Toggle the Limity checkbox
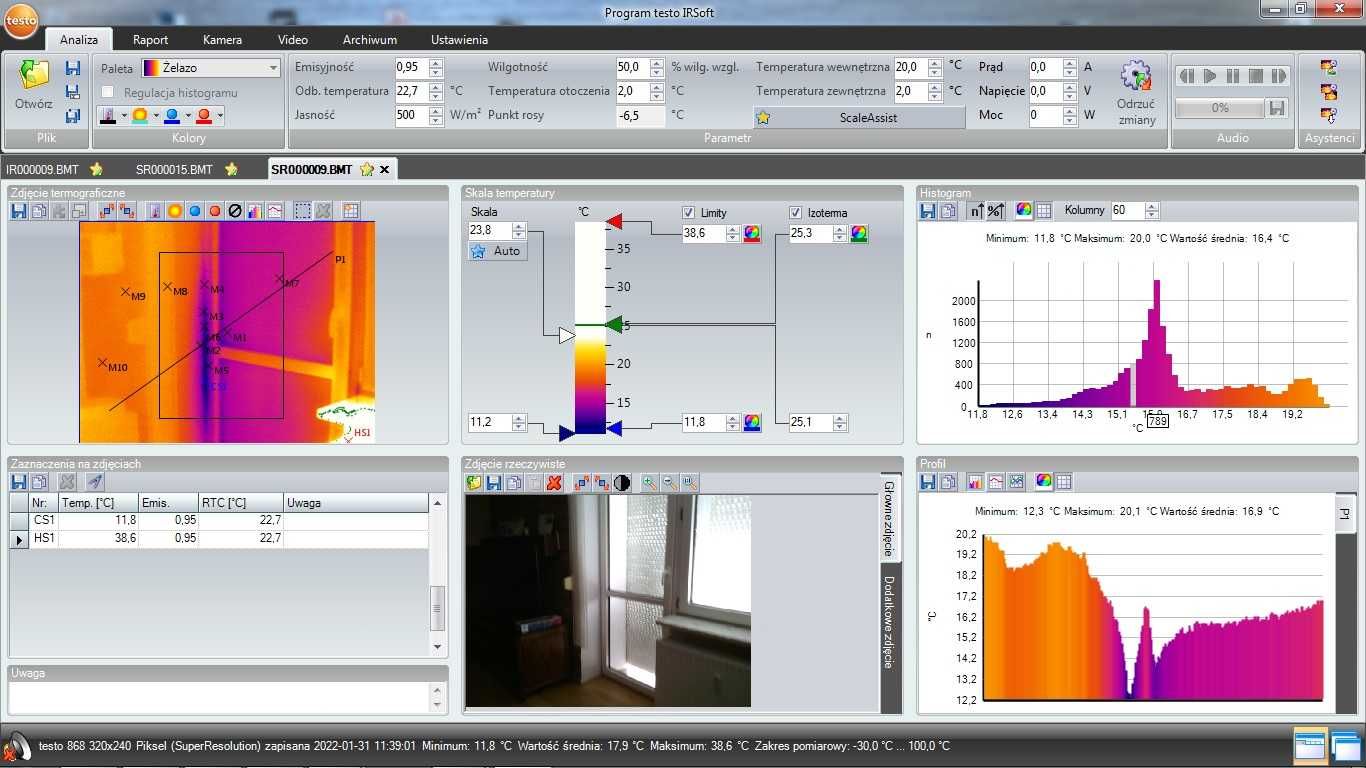 click(688, 213)
